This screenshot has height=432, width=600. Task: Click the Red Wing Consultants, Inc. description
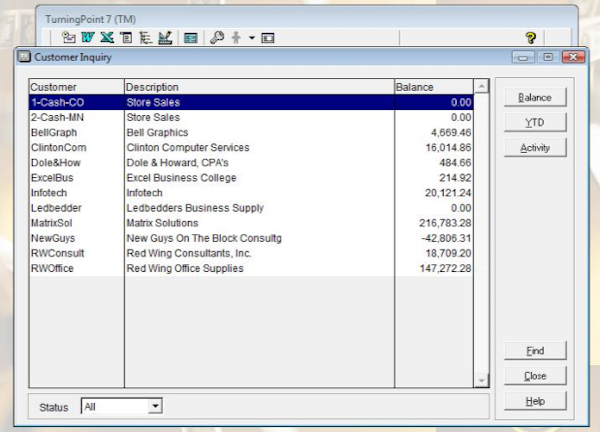[189, 253]
